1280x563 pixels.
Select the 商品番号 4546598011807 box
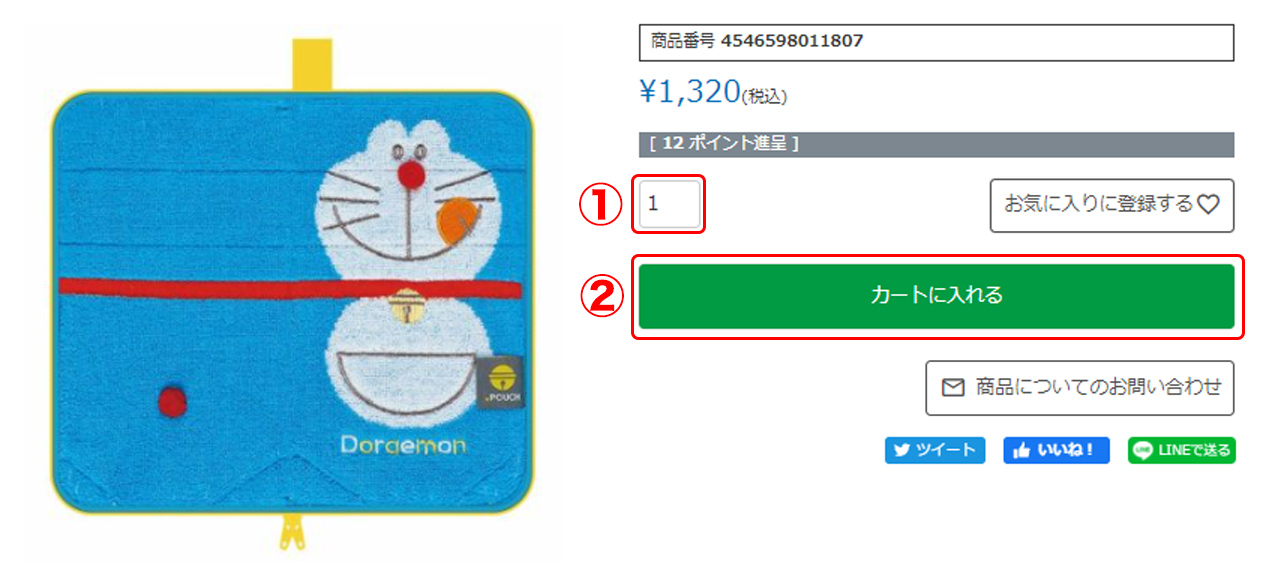coord(936,42)
